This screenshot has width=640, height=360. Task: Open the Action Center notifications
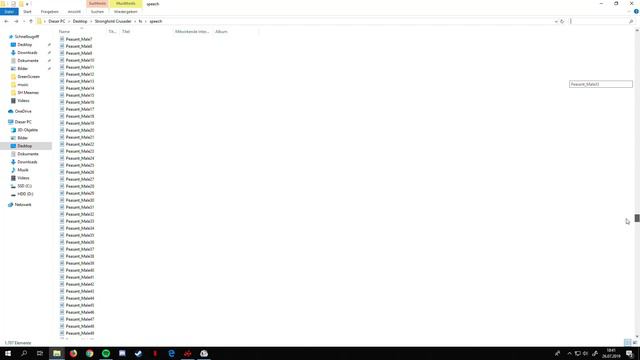pyautogui.click(x=630, y=353)
